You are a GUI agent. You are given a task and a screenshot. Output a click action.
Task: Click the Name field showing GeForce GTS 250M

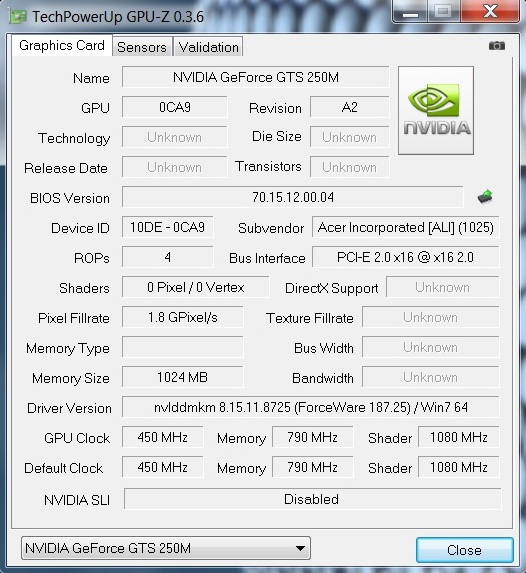coord(256,77)
